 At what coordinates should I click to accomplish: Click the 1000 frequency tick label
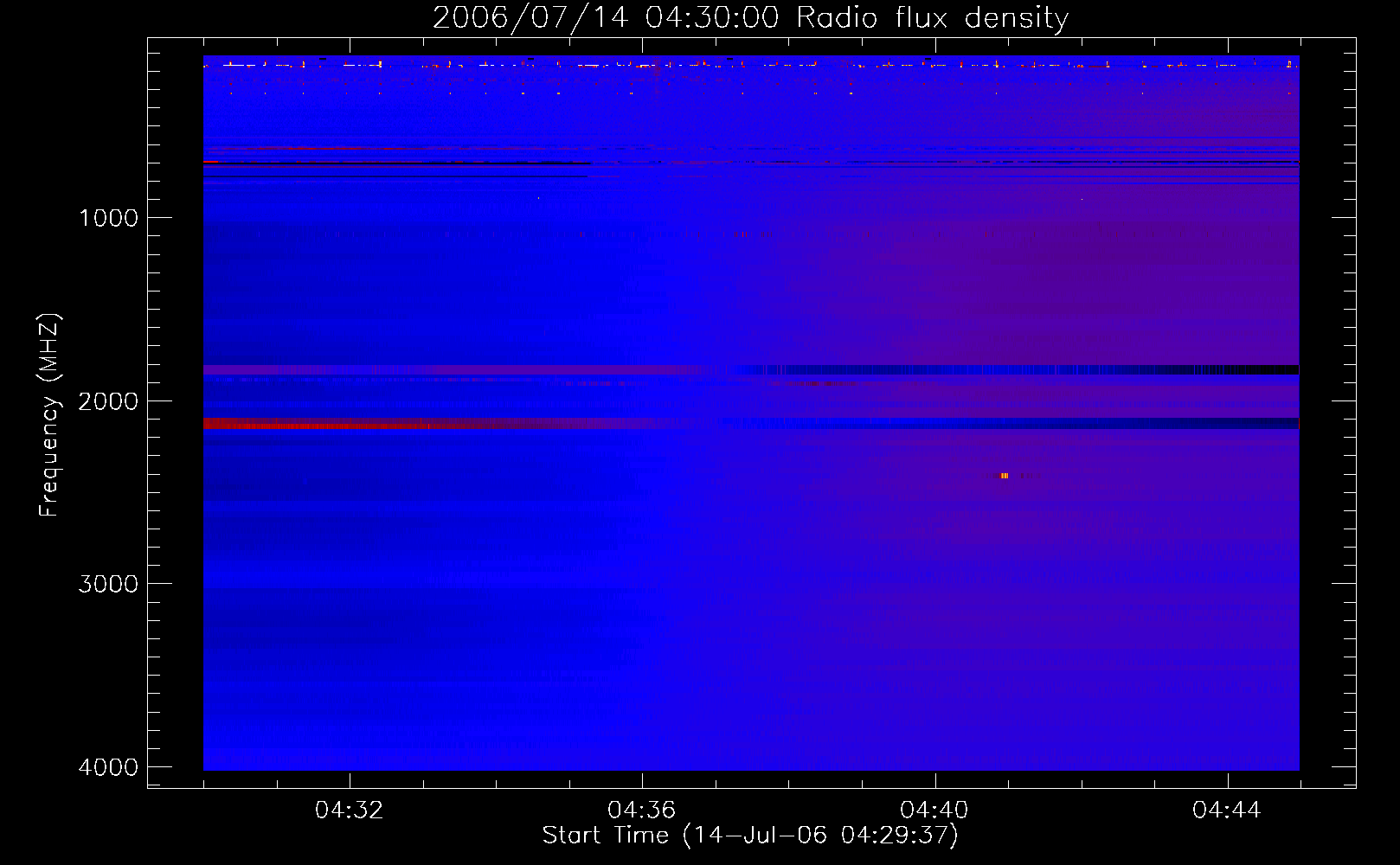(x=108, y=217)
